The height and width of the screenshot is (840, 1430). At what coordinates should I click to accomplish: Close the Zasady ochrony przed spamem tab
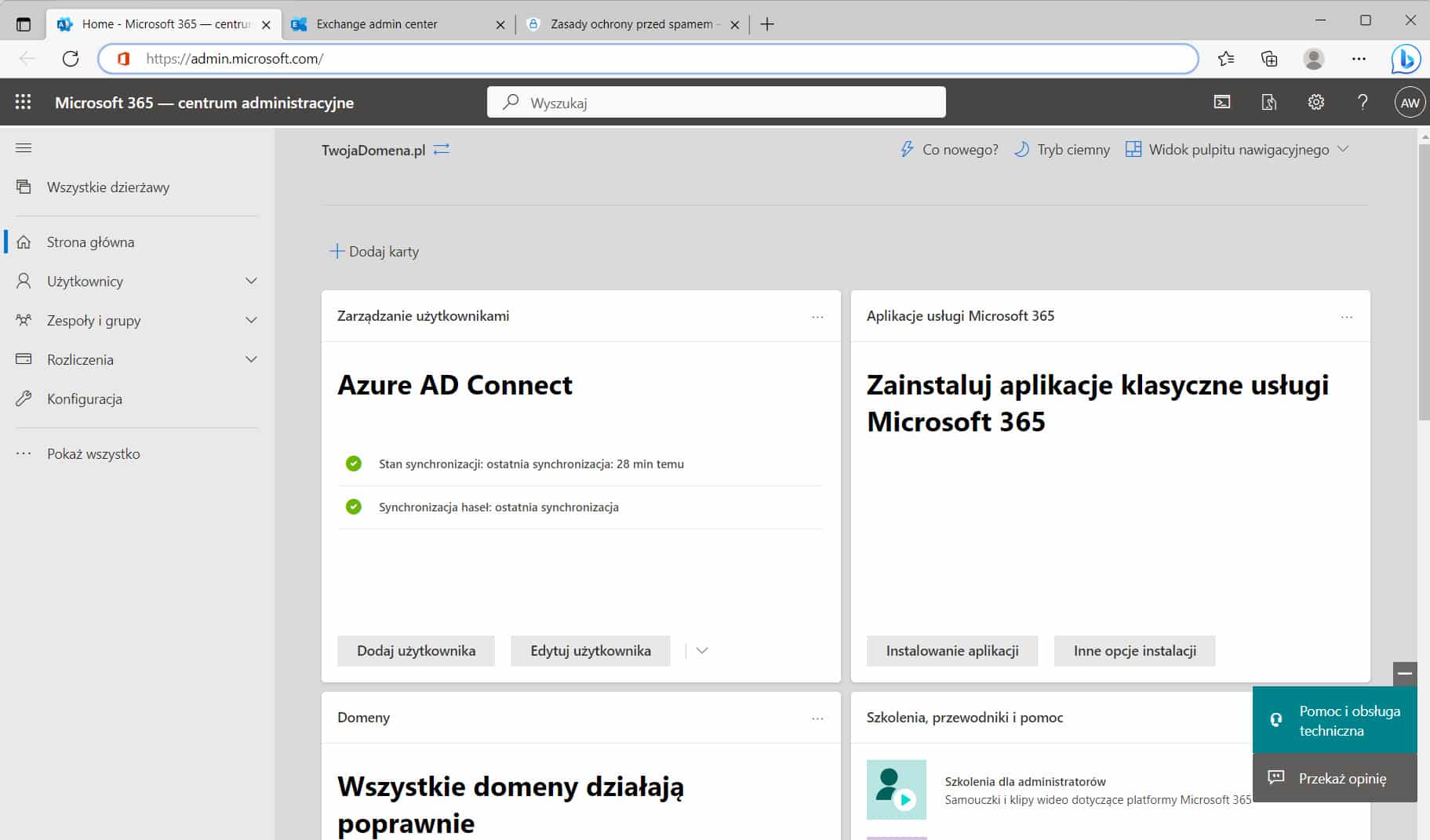[x=734, y=25]
